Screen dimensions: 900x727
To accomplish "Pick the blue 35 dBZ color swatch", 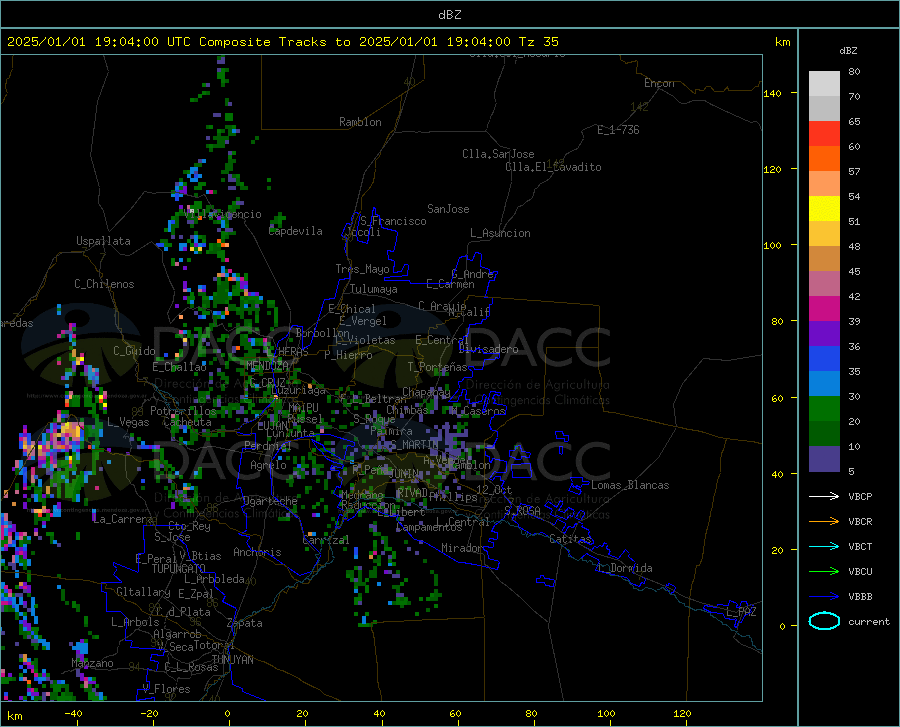I will (x=824, y=359).
